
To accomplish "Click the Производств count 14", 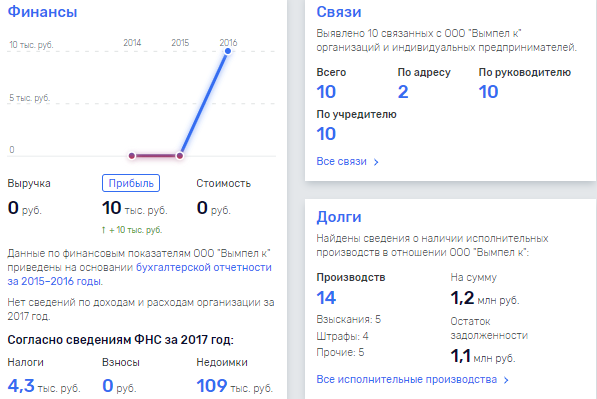I will click(326, 298).
